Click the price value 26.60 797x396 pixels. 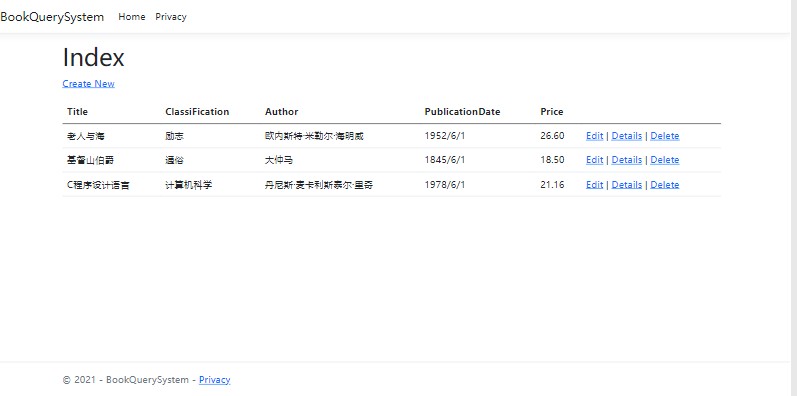tap(552, 136)
